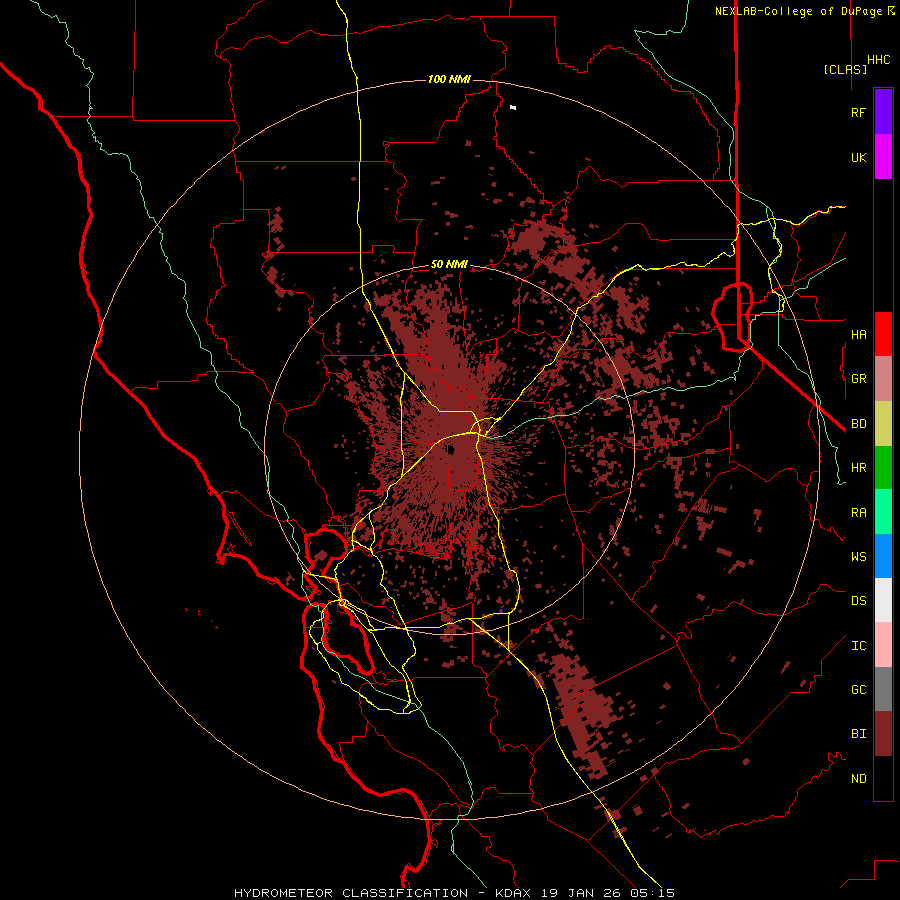This screenshot has height=900, width=900.
Task: Click the 100 NMI range ring label
Action: coord(449,79)
